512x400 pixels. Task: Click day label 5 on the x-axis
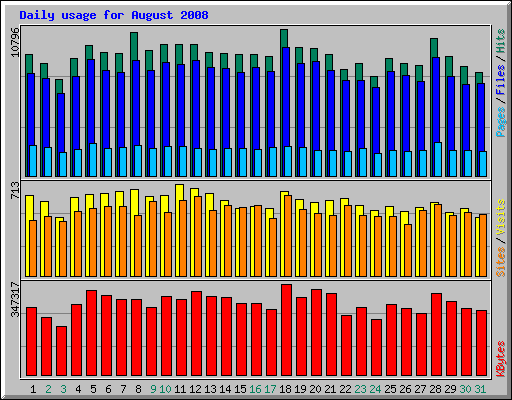point(93,389)
